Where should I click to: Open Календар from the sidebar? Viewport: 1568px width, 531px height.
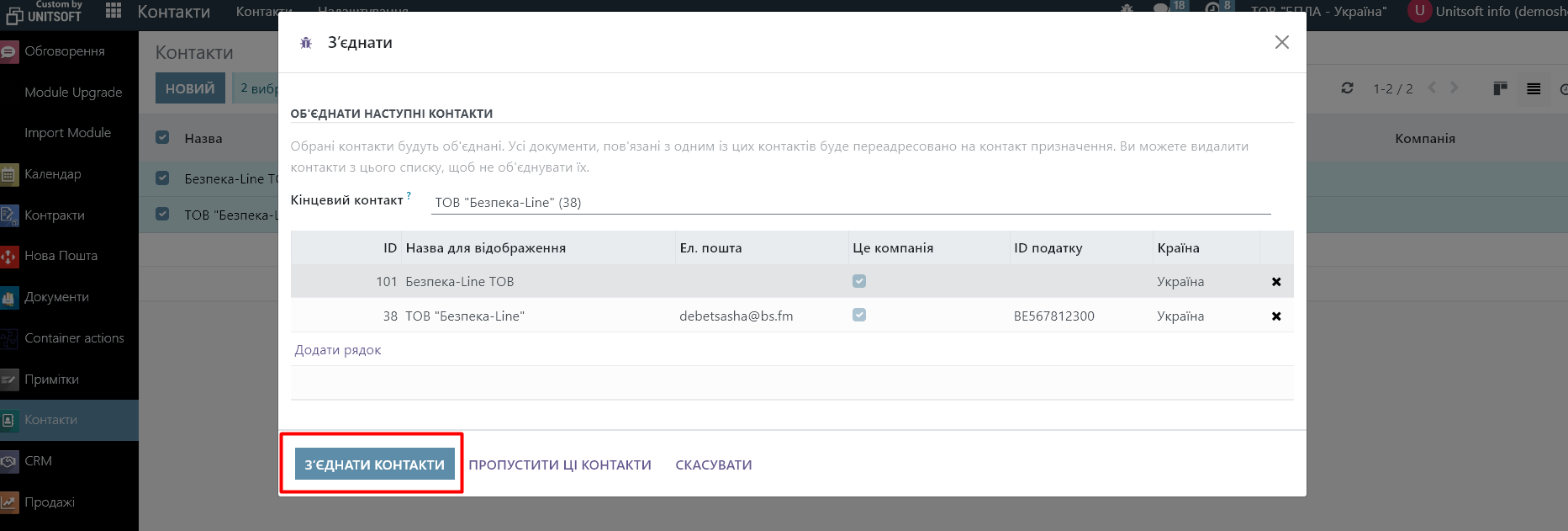click(x=52, y=174)
